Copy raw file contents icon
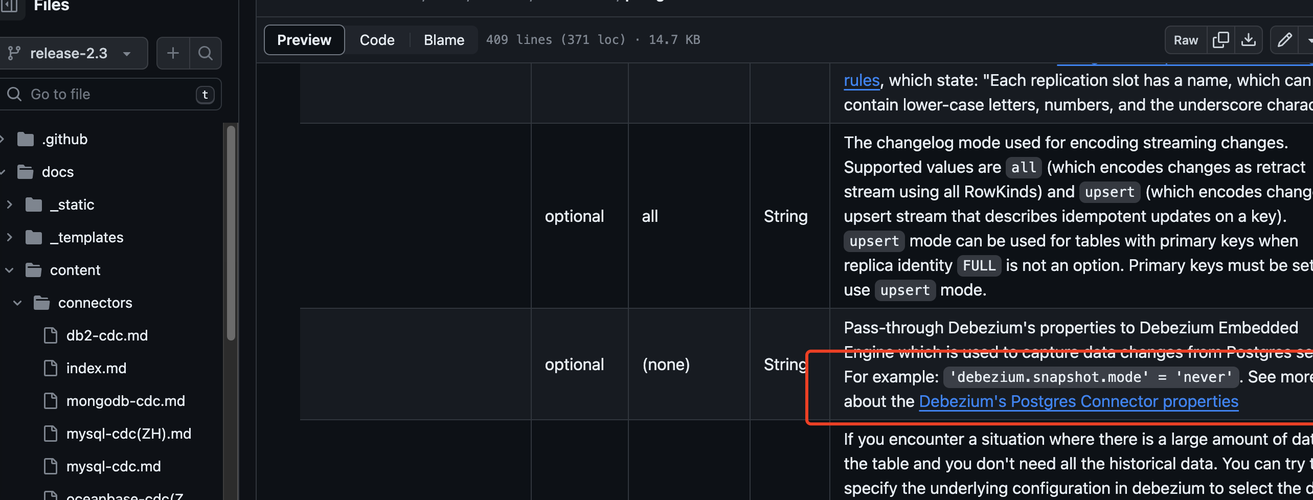Image resolution: width=1313 pixels, height=500 pixels. tap(1220, 40)
